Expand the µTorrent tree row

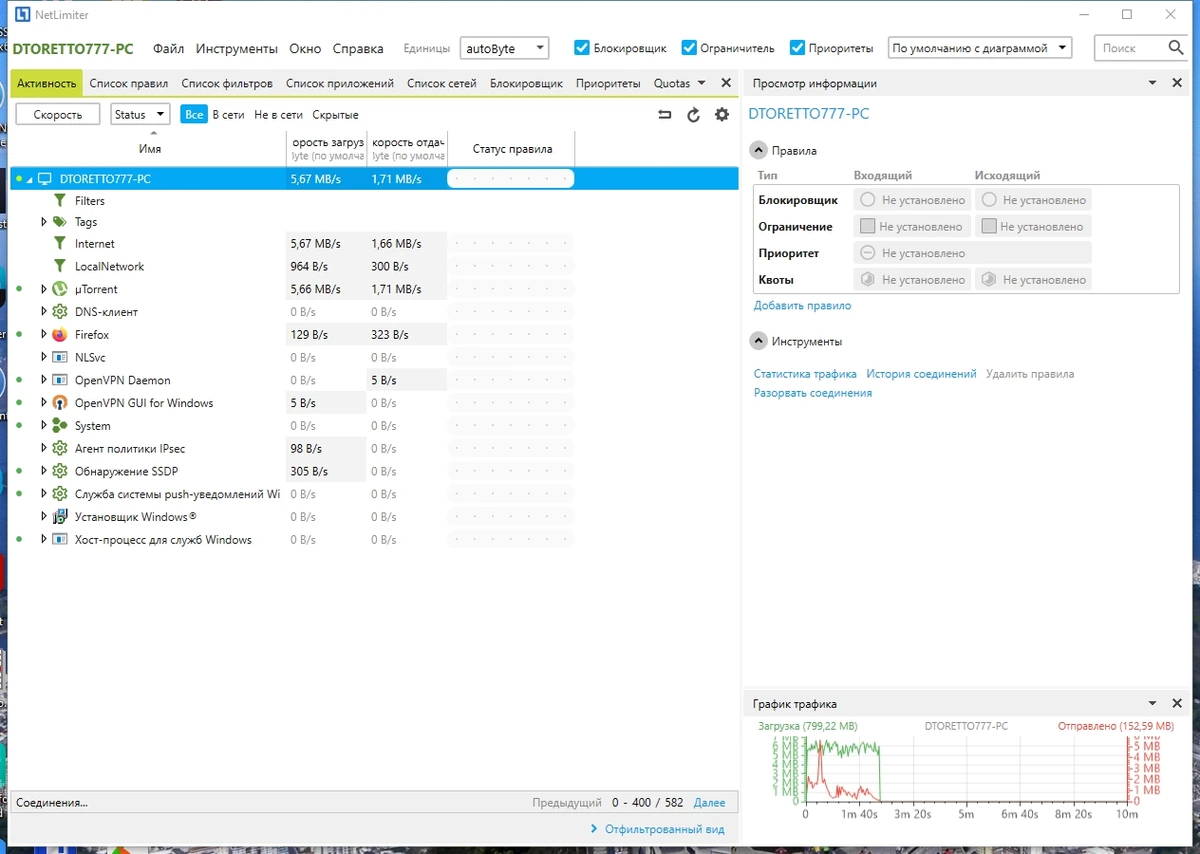pos(44,289)
